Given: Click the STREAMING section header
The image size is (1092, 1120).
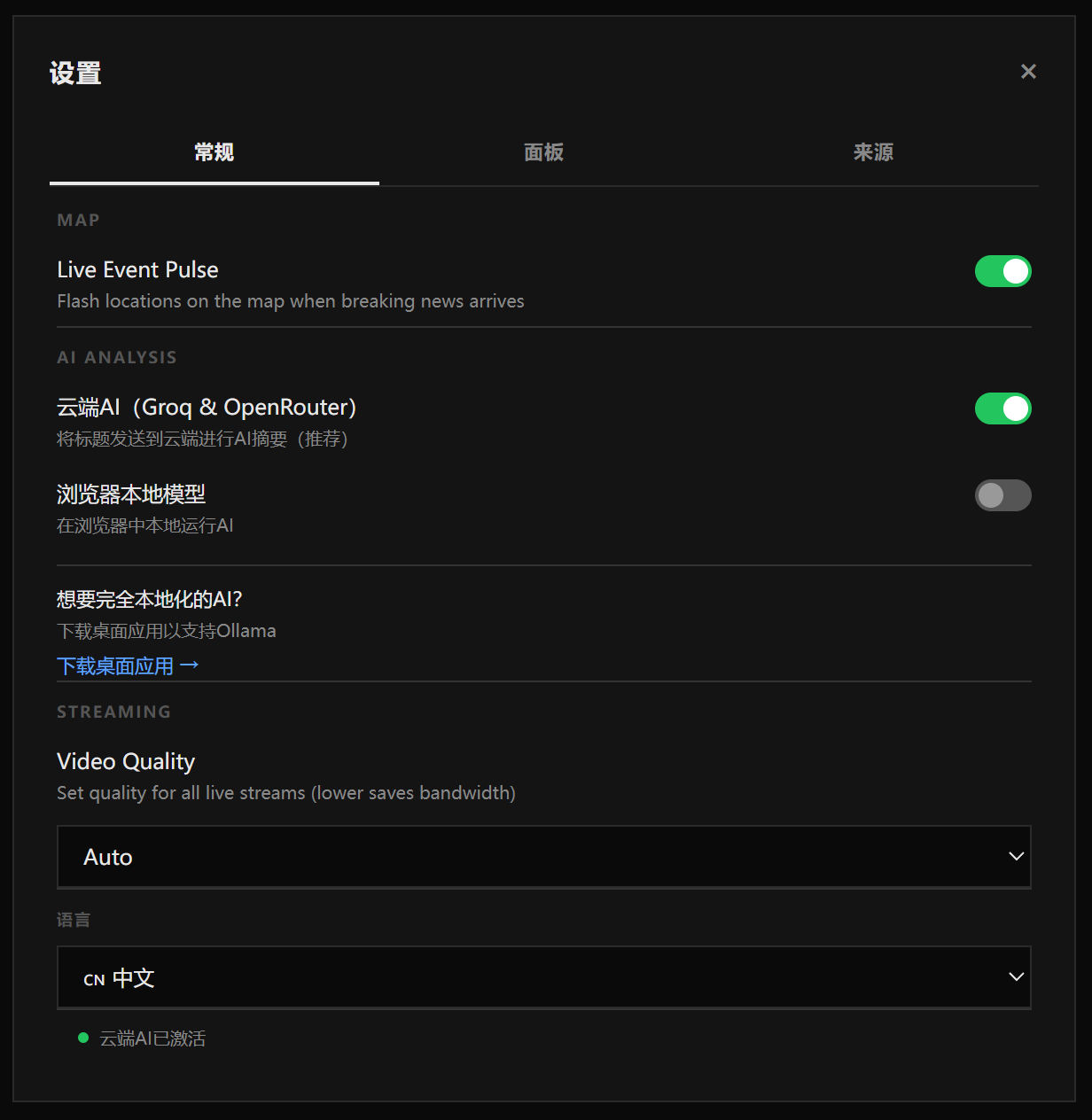Looking at the screenshot, I should 113,711.
